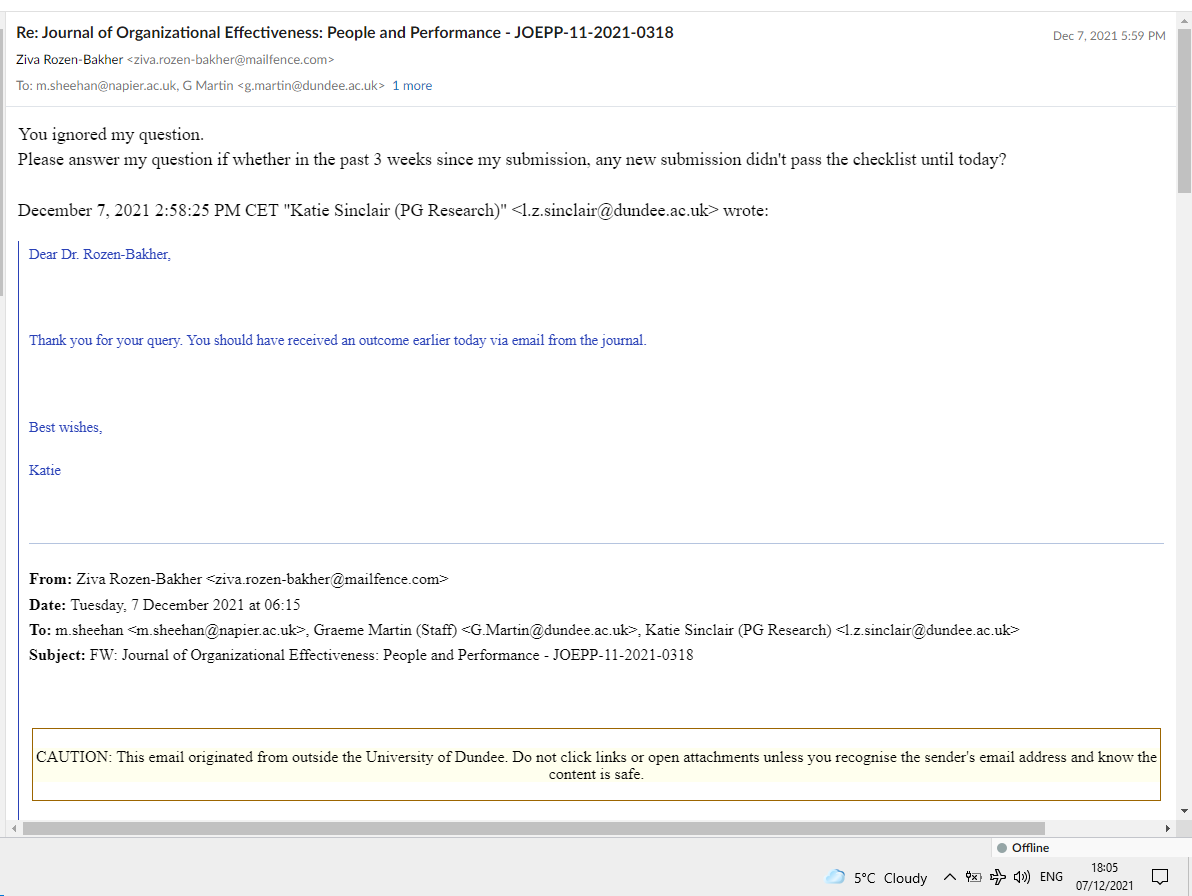Click the signature 'Katie'
This screenshot has width=1192, height=896.
click(x=45, y=470)
